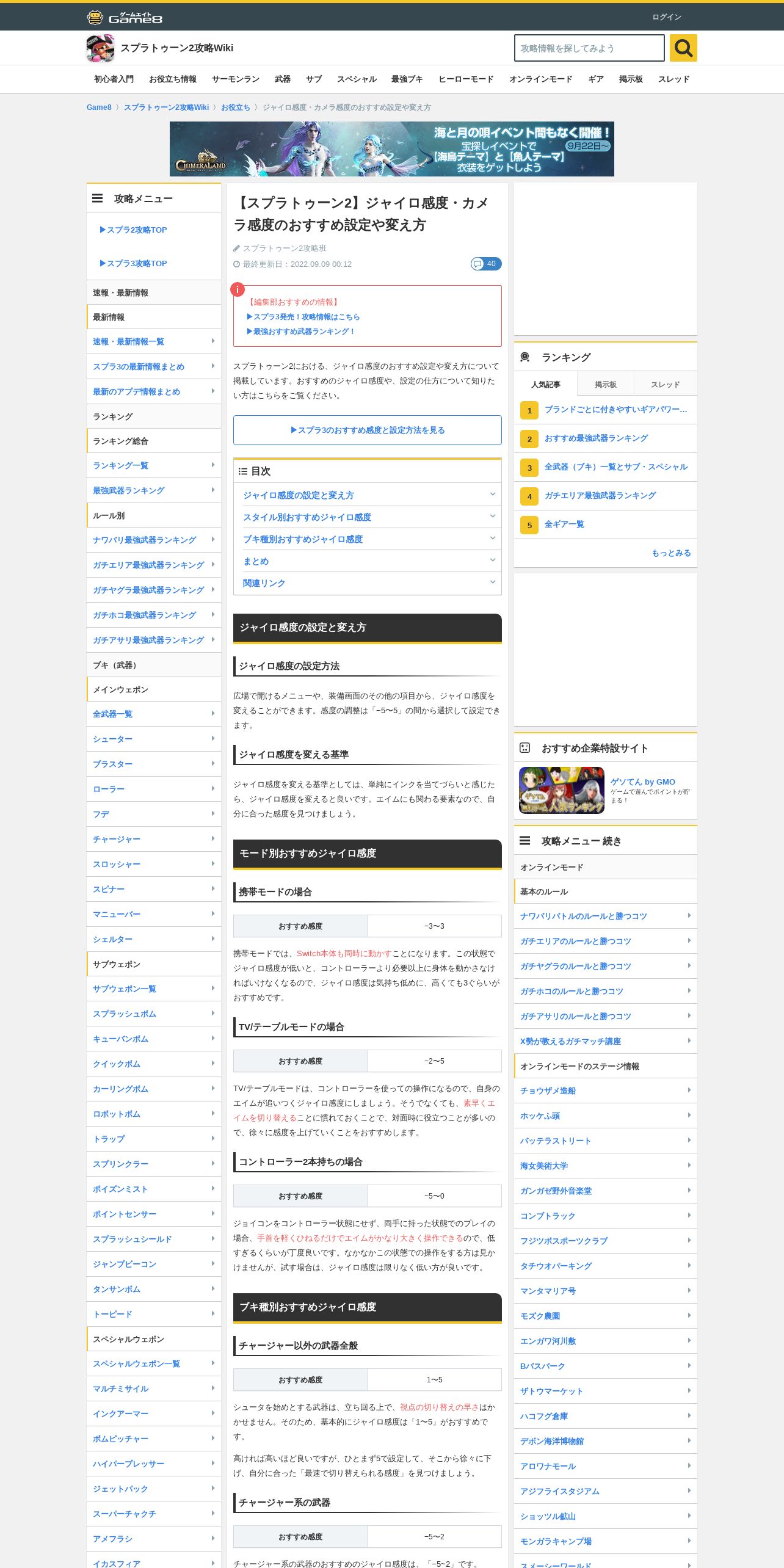Image resolution: width=784 pixels, height=1568 pixels.
Task: Open シューター sidebar row arrow
Action: [212, 739]
